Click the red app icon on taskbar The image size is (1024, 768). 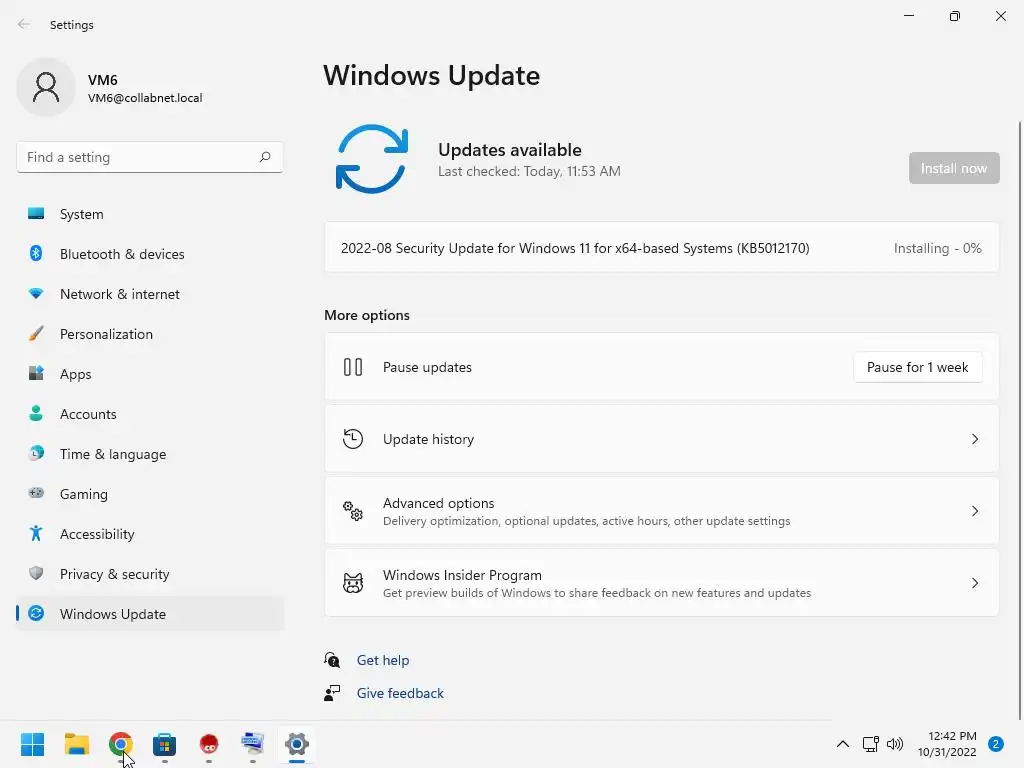coord(209,744)
